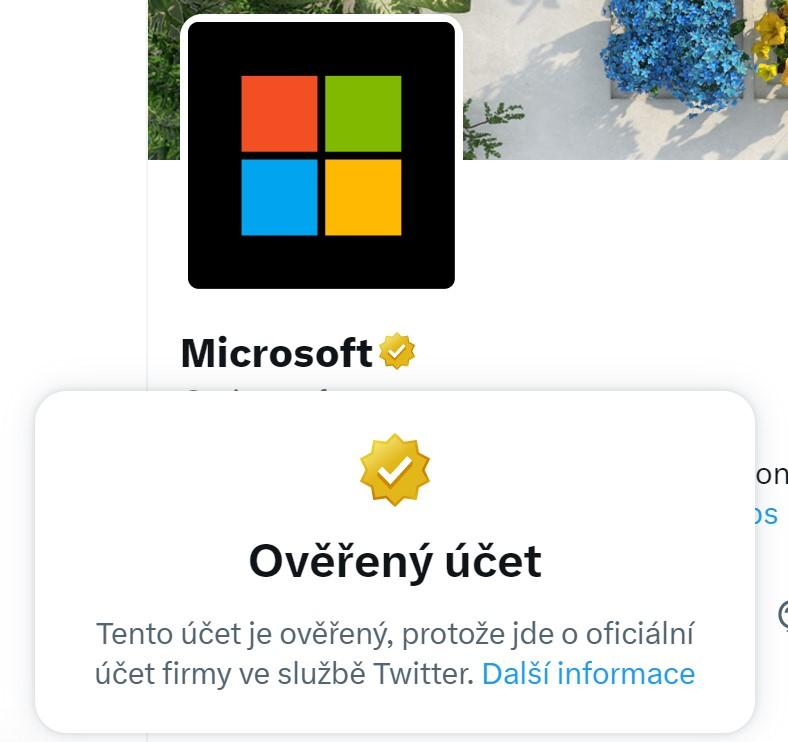
Task: Click the cut-off circular icon at right edge
Action: 783,614
